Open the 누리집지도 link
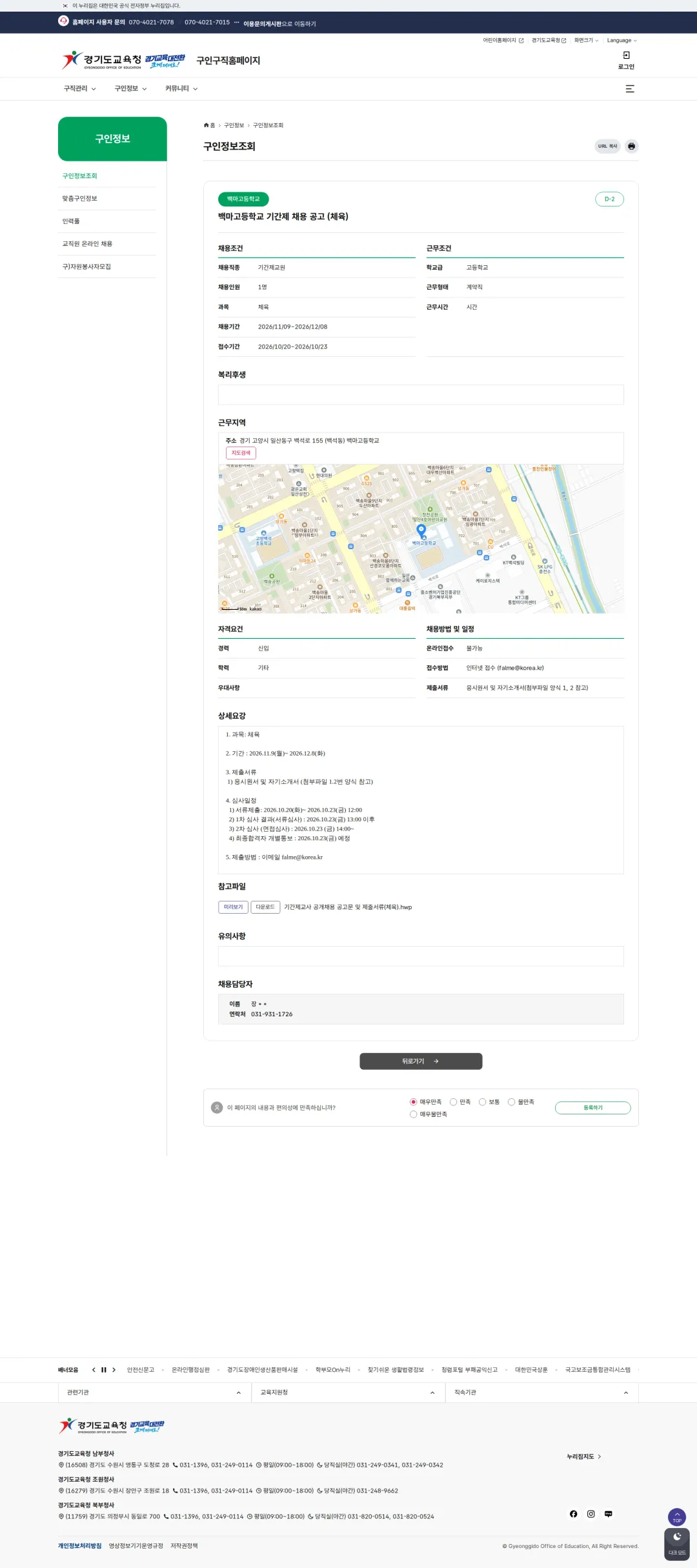The height and width of the screenshot is (1568, 697). point(583,1456)
